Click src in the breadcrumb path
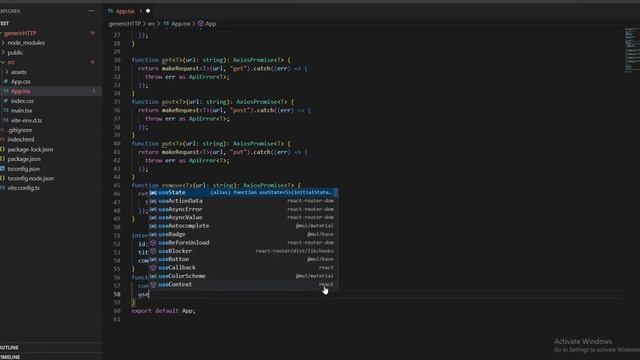The height and width of the screenshot is (360, 640). 151,24
